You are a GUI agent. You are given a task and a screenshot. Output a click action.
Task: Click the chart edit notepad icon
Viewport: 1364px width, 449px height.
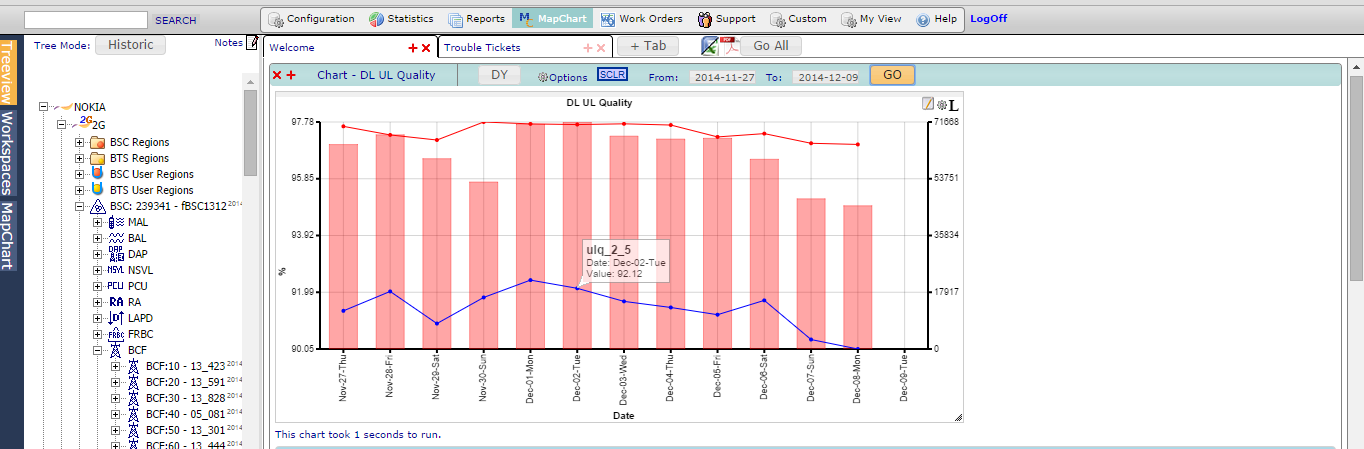(x=928, y=104)
